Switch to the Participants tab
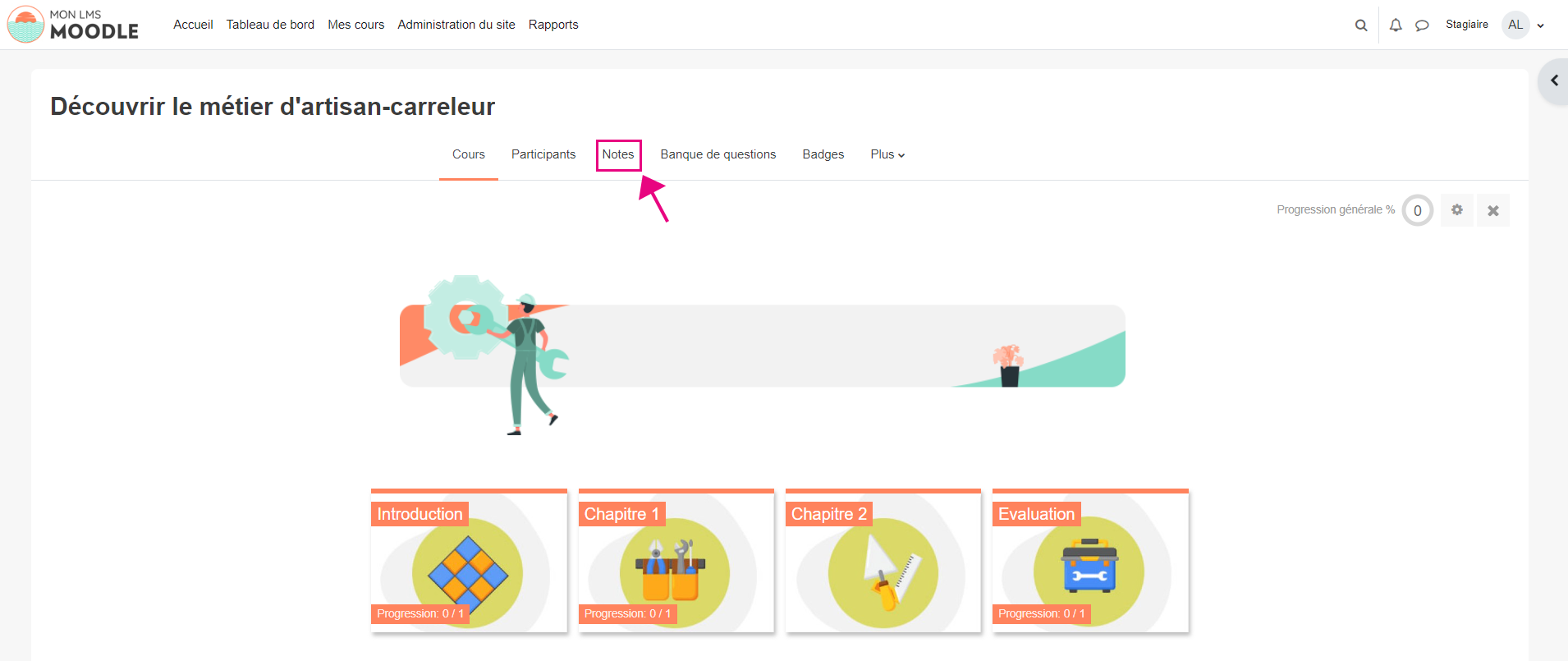 tap(543, 154)
